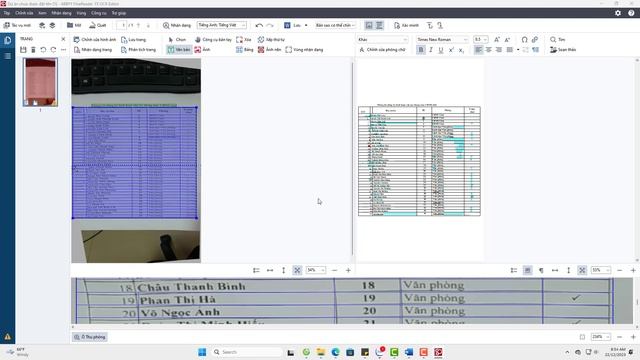
Task: Toggle subscript formatting
Action: point(461,50)
